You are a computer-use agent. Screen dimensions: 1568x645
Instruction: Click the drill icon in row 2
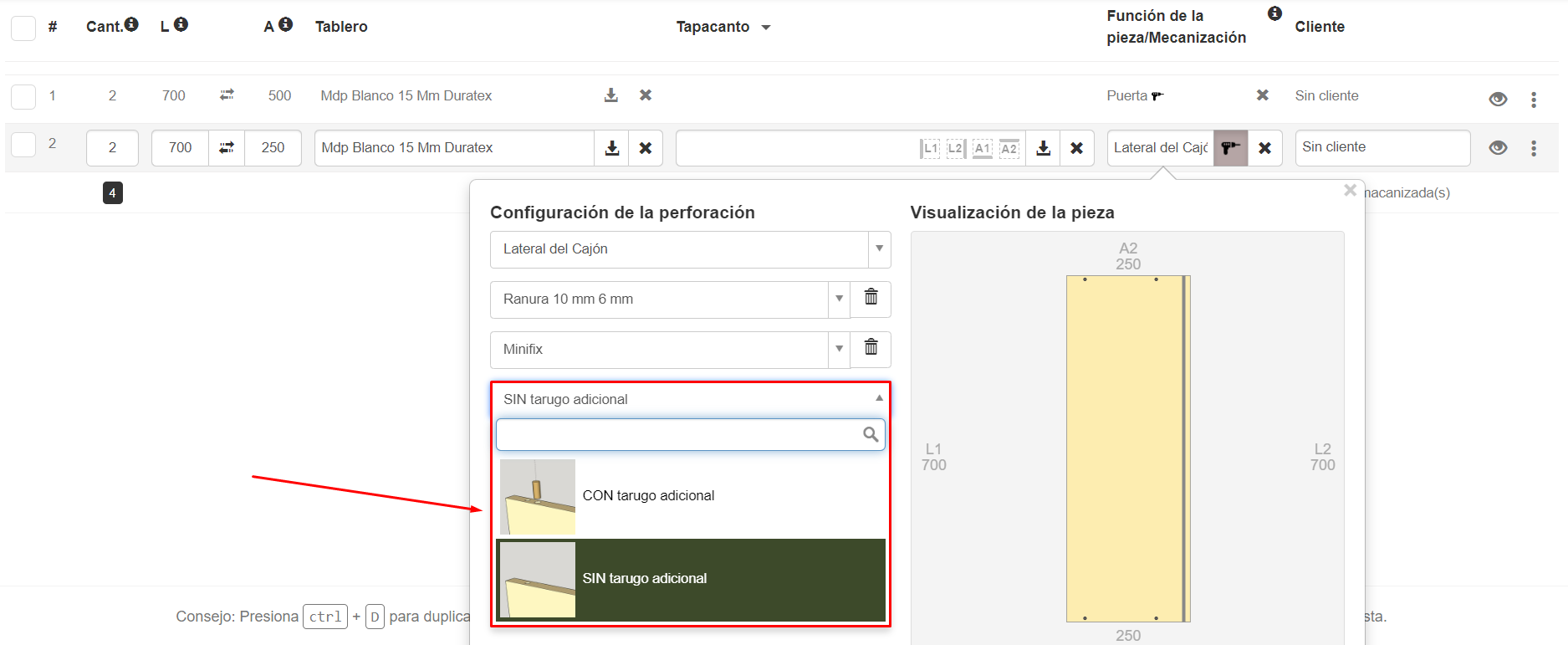tap(1230, 148)
